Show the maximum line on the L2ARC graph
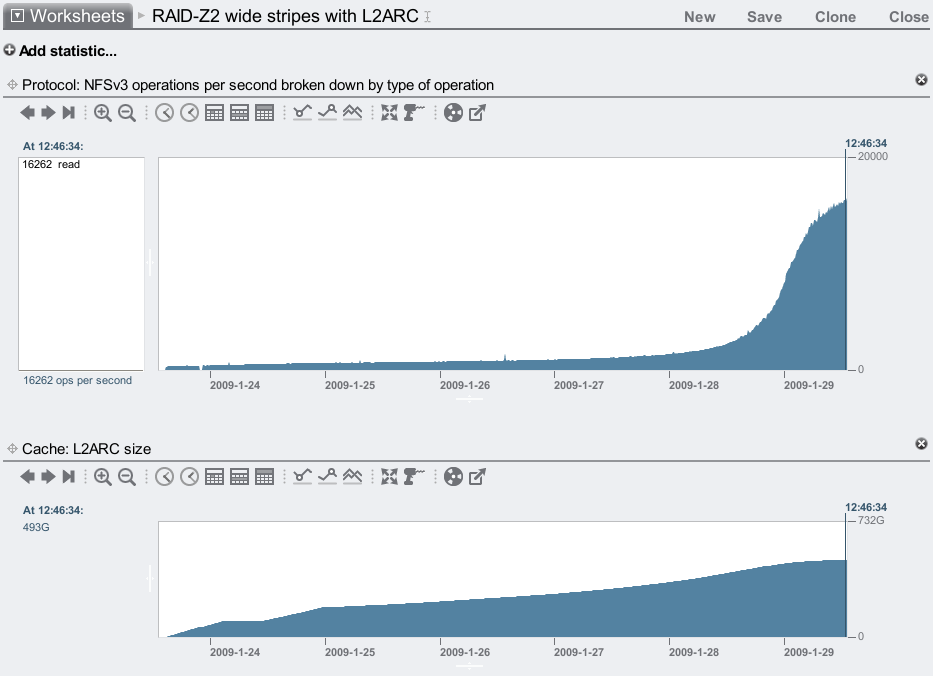The width and height of the screenshot is (933, 676). (327, 477)
